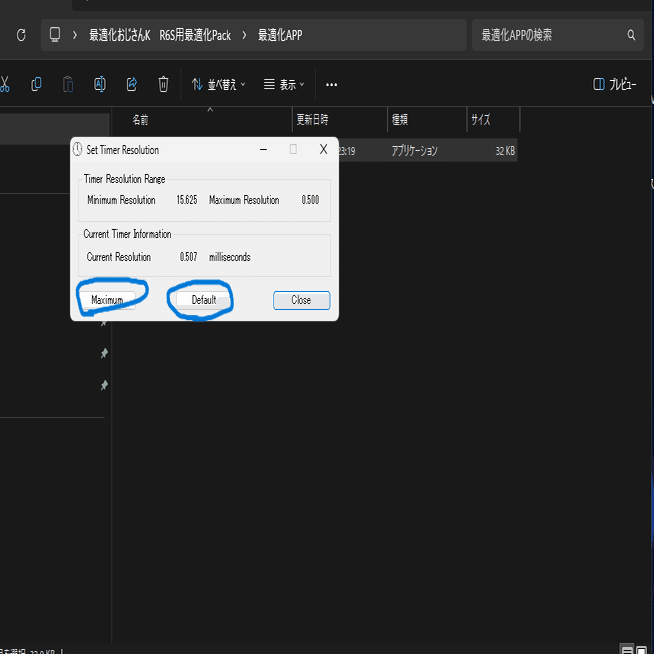Click the 0.500 maximum resolution value
Viewport: 654px width, 654px height.
(310, 200)
